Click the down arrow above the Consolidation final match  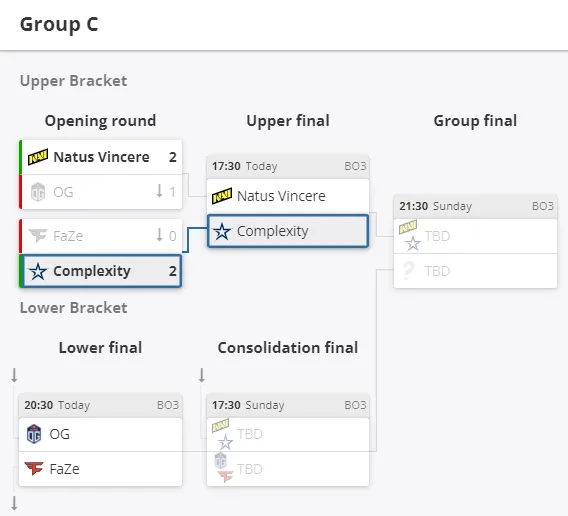pos(202,375)
